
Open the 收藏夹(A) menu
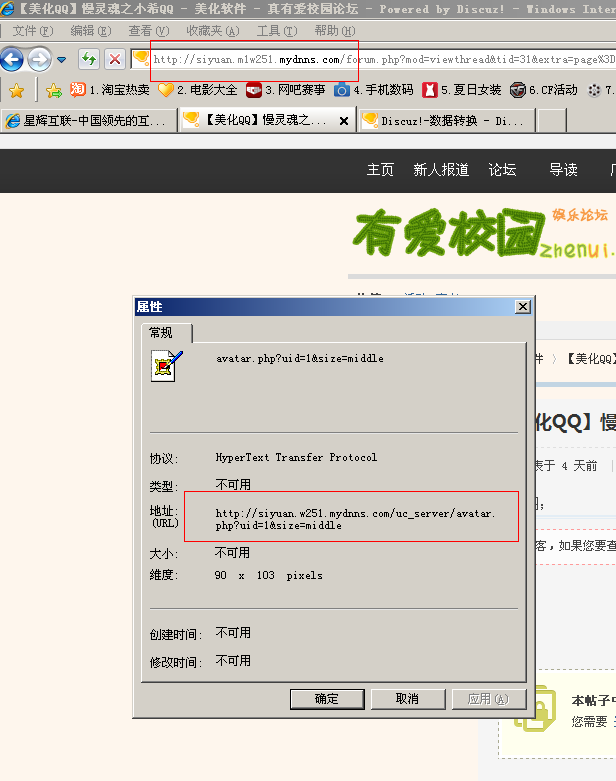[213, 31]
